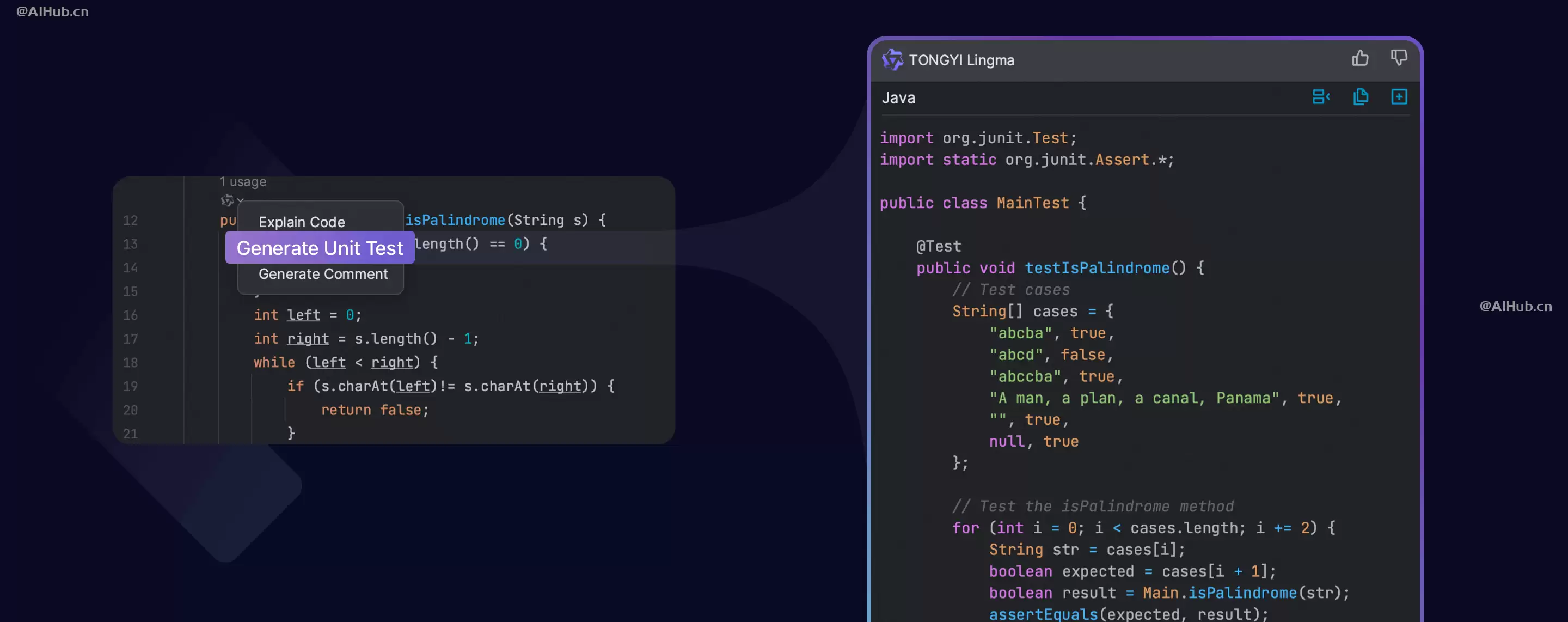Image resolution: width=1568 pixels, height=622 pixels.
Task: Click the isPalindrome method name in the editor
Action: [x=455, y=220]
